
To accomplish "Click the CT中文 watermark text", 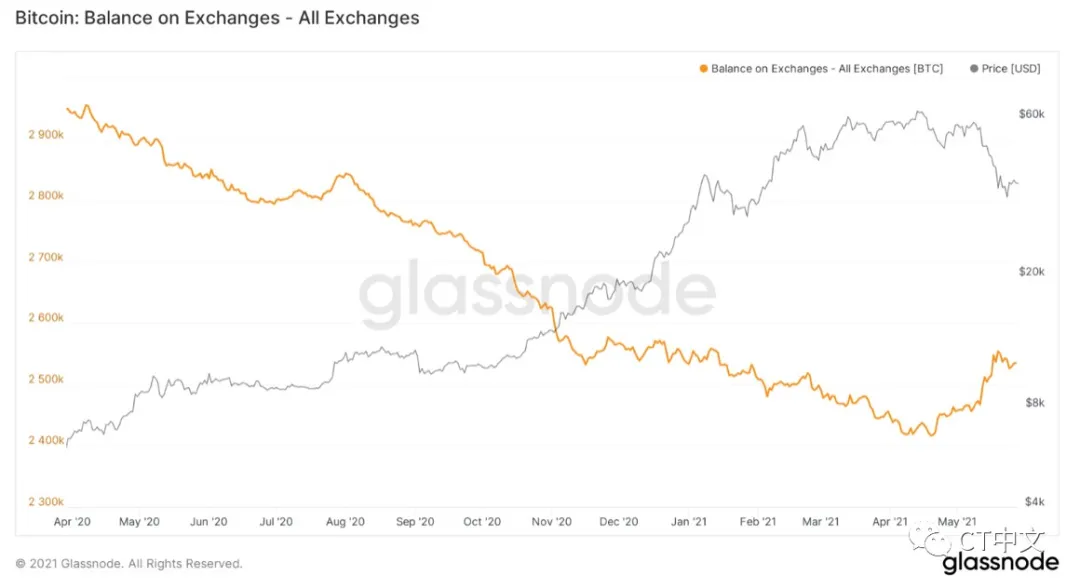I will click(x=1002, y=541).
